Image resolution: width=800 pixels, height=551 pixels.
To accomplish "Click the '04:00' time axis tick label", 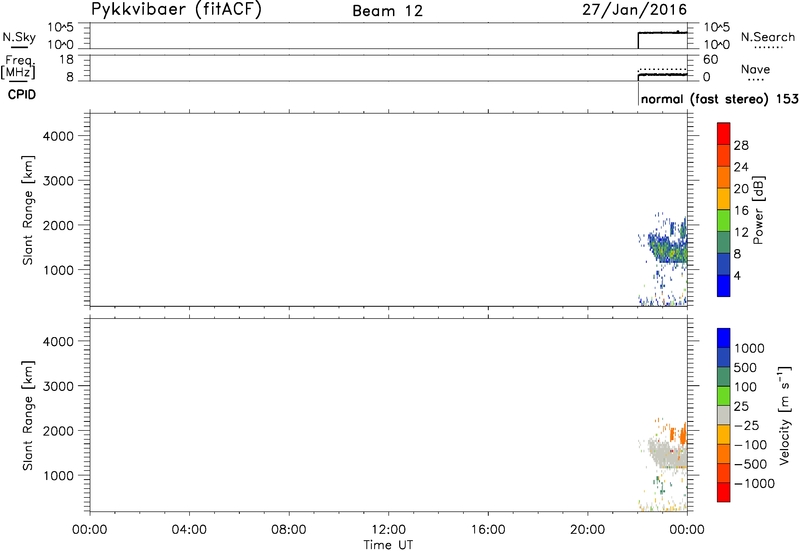I will tap(189, 530).
